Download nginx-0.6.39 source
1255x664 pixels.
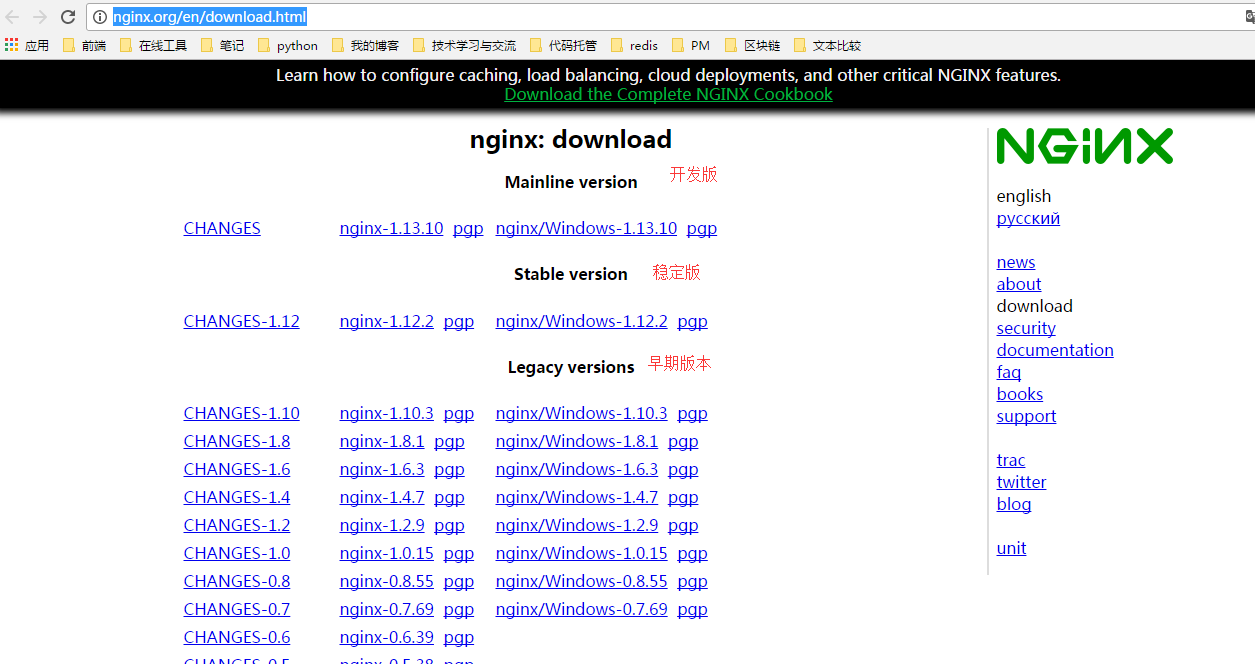[387, 637]
